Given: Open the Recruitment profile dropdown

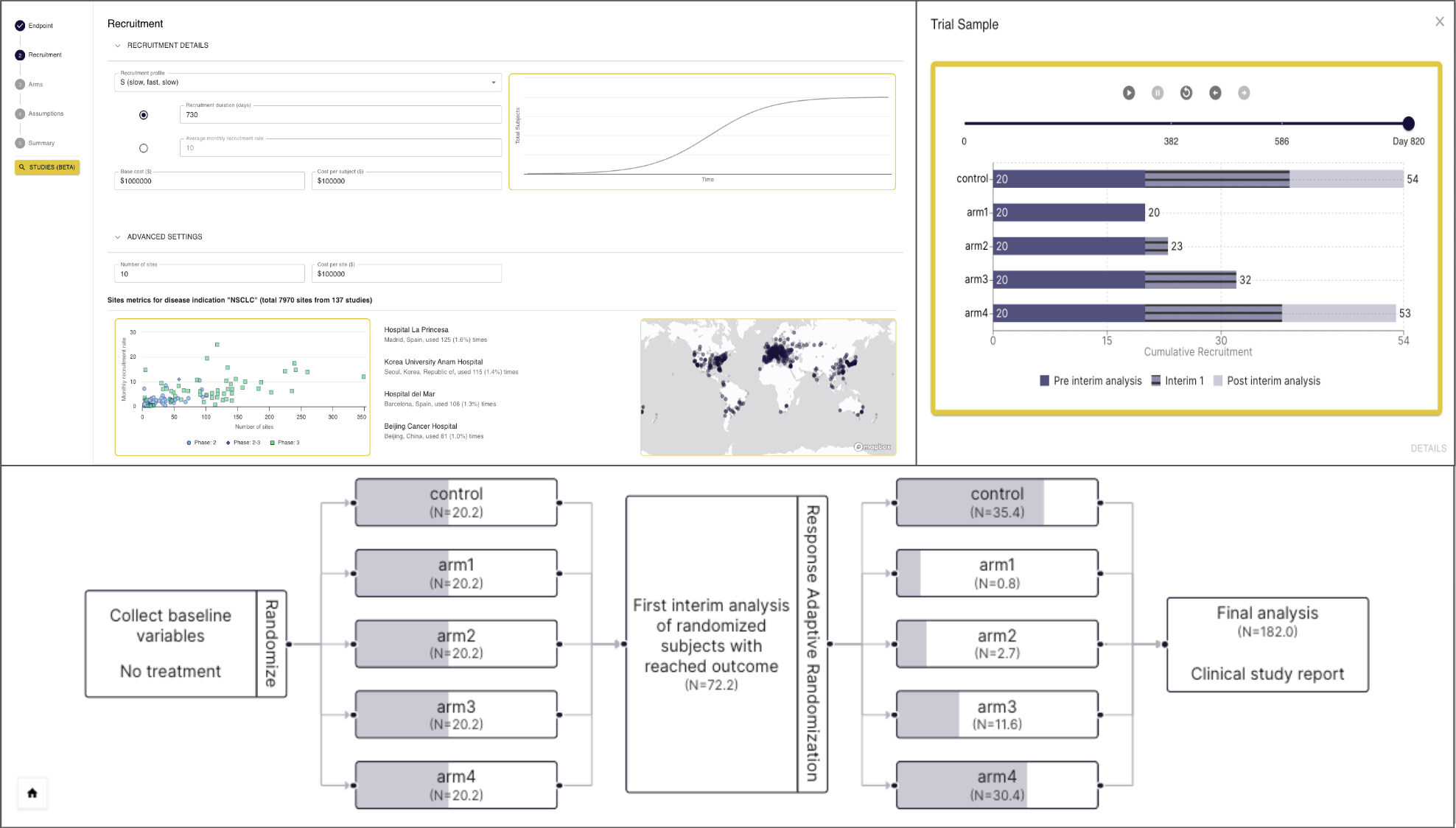Looking at the screenshot, I should (x=308, y=83).
